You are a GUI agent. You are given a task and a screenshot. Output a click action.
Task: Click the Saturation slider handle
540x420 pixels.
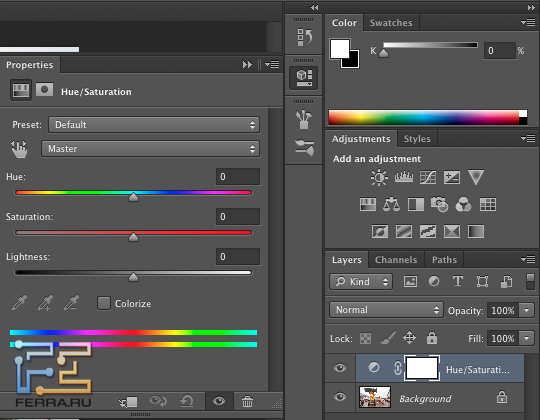133,237
